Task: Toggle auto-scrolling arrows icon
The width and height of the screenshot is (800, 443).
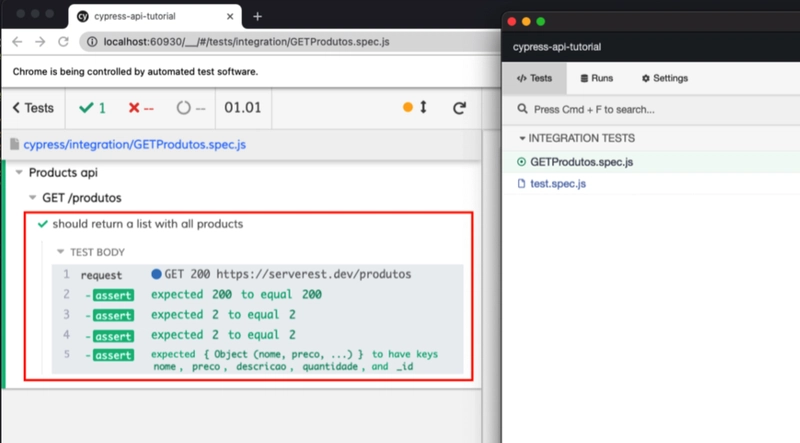Action: [423, 107]
